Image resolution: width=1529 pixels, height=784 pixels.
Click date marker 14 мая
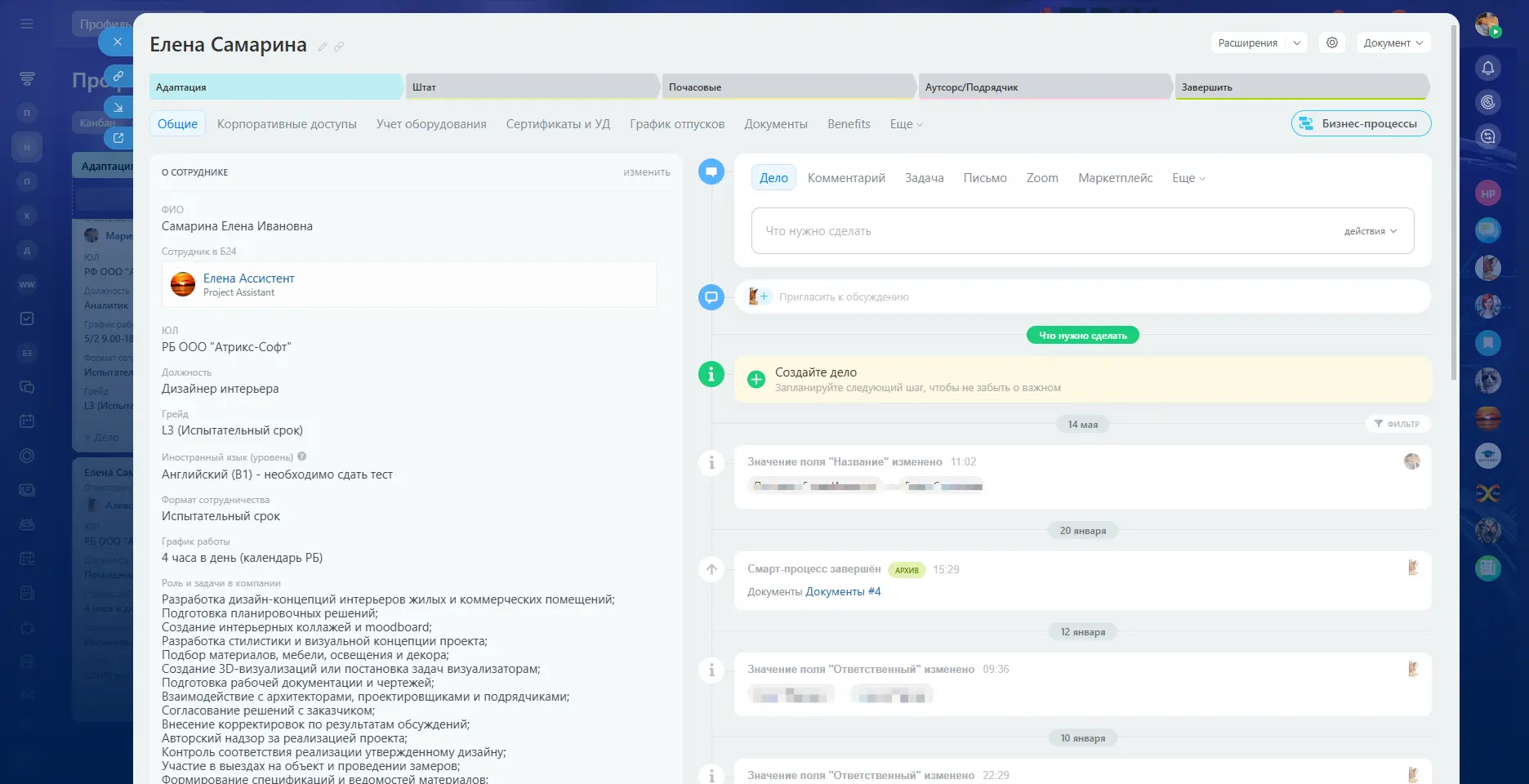(1082, 424)
